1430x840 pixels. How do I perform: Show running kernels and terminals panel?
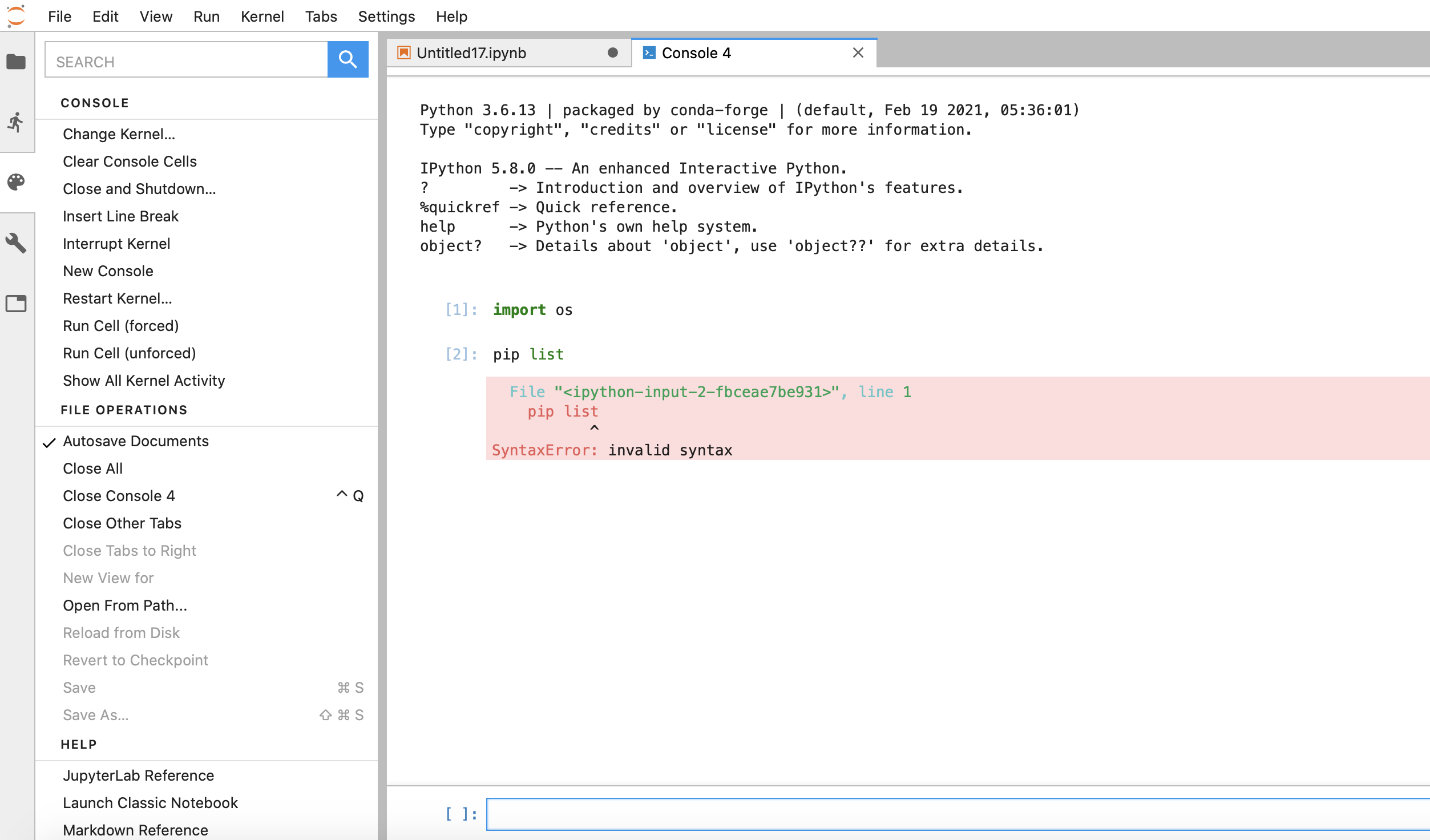(17, 122)
